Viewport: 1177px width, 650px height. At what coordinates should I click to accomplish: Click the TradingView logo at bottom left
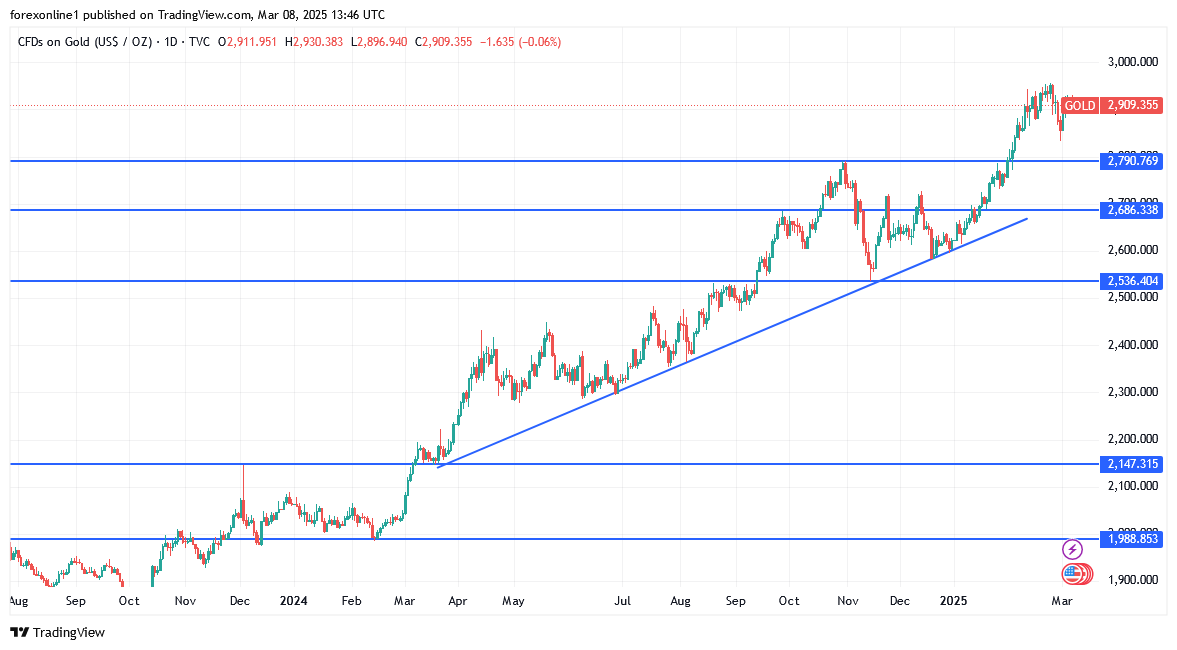pyautogui.click(x=57, y=632)
